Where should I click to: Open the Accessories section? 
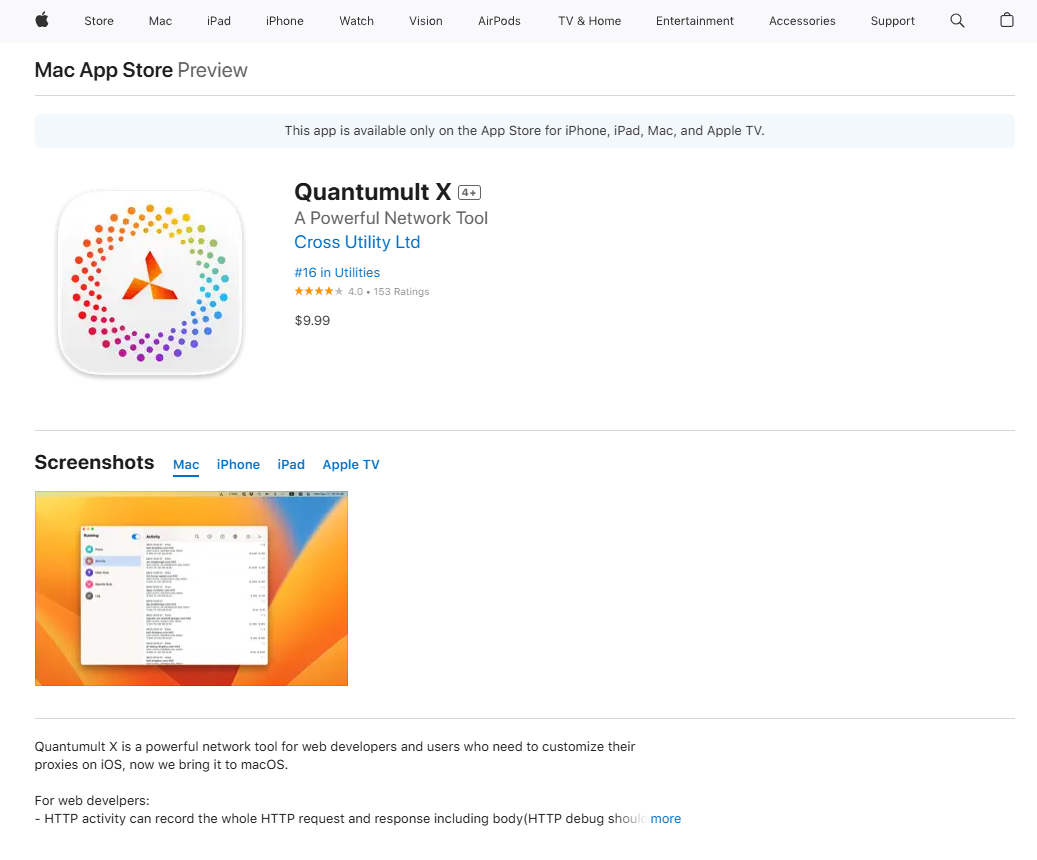pos(802,21)
